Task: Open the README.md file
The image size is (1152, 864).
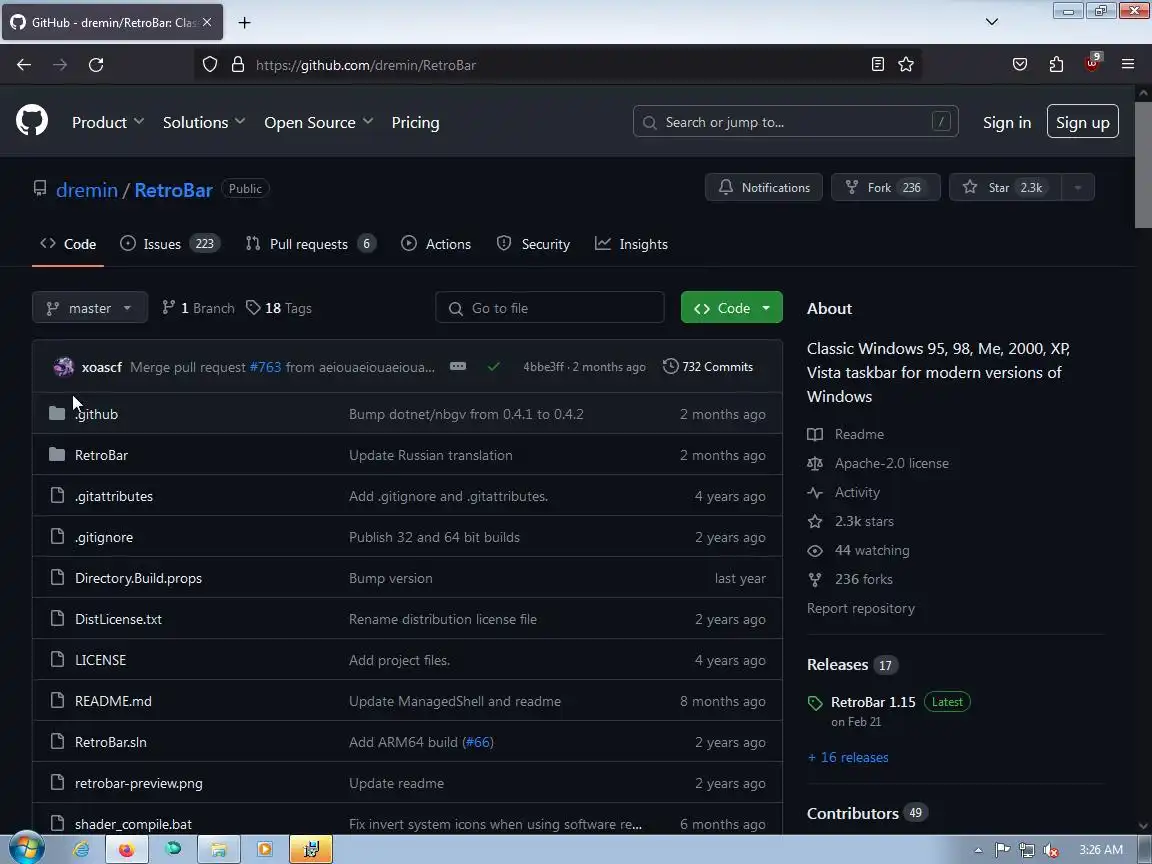Action: coord(113,701)
